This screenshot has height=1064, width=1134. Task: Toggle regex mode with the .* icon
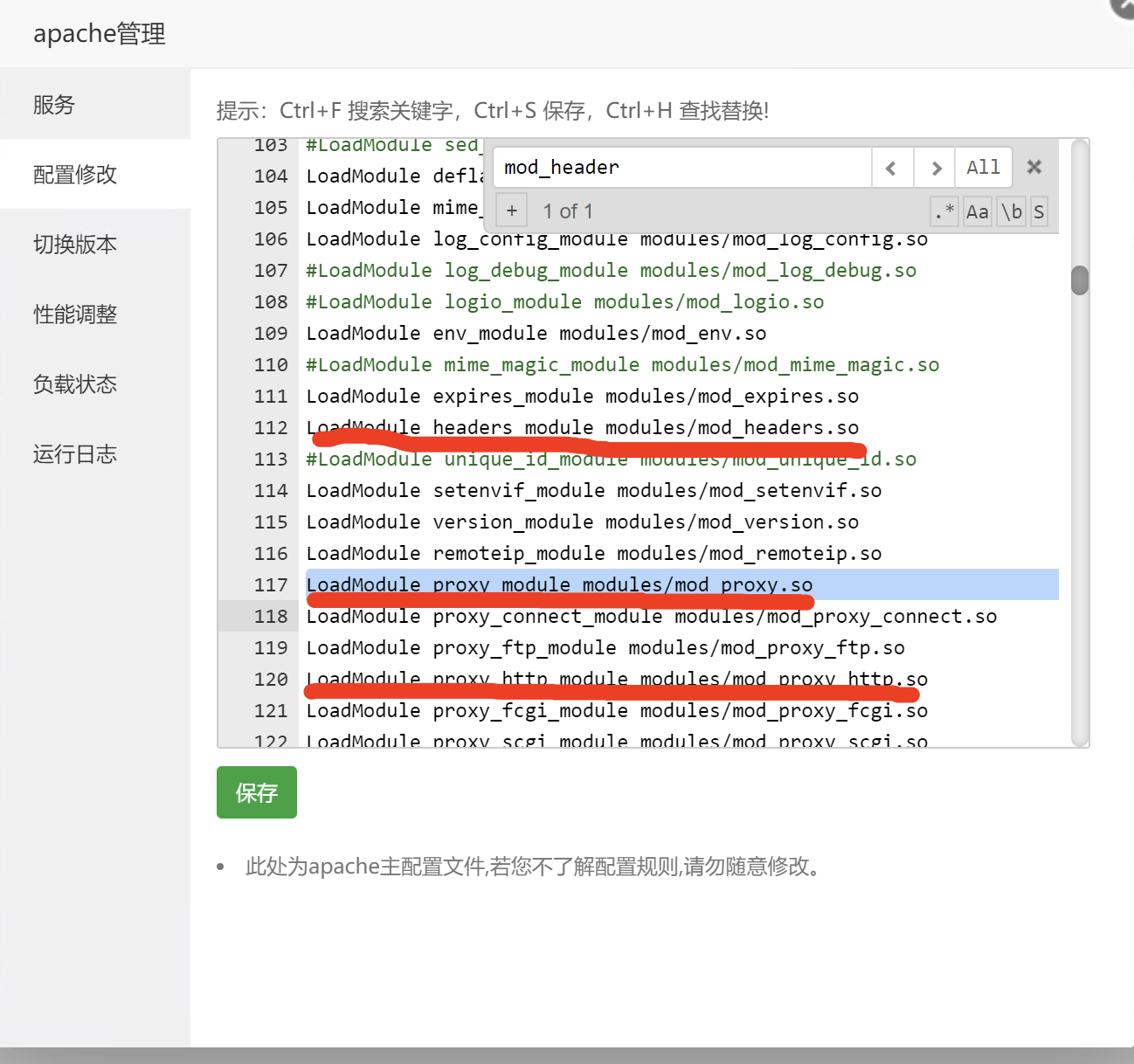click(944, 211)
